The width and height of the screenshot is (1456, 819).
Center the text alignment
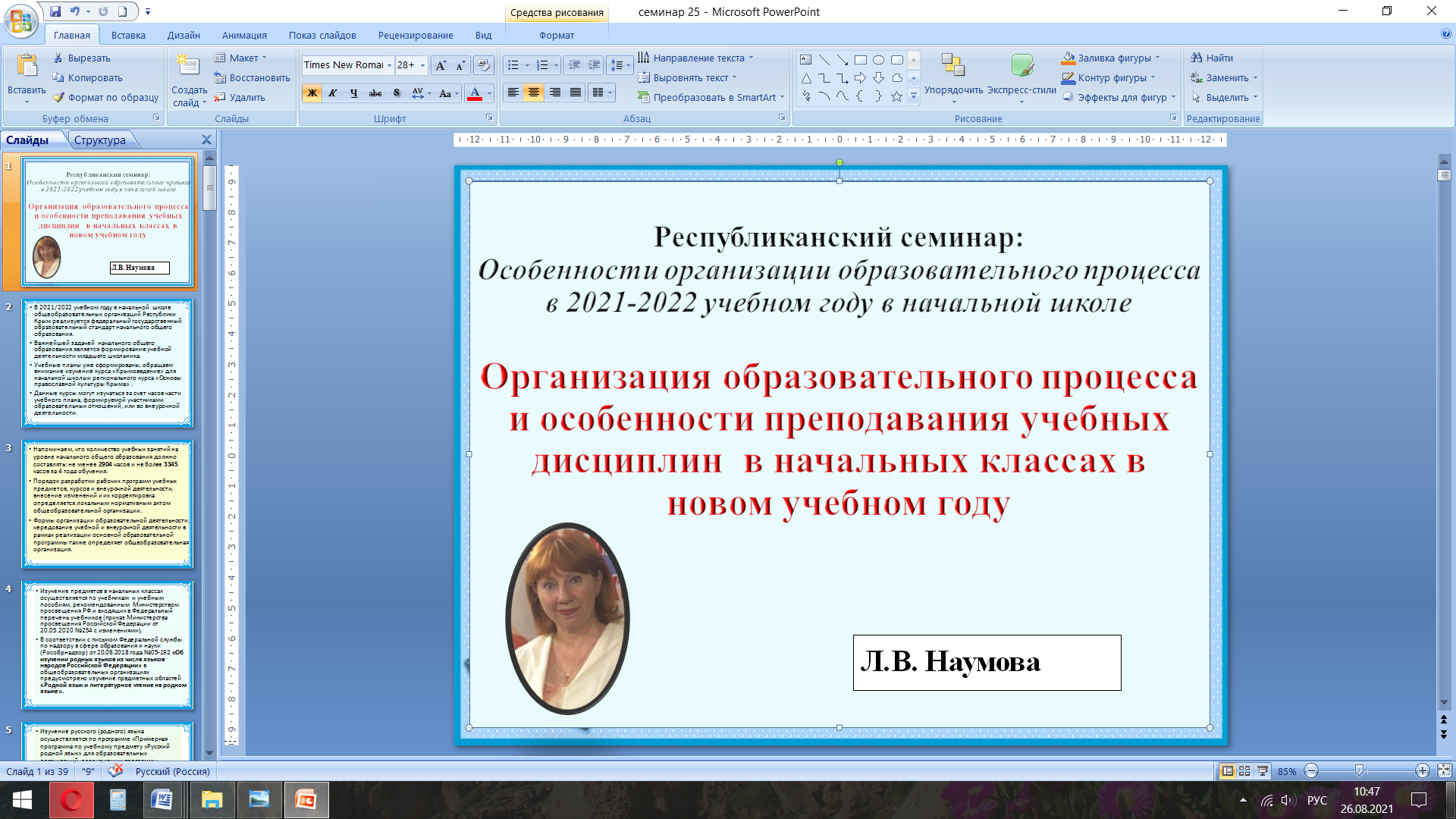pyautogui.click(x=534, y=93)
